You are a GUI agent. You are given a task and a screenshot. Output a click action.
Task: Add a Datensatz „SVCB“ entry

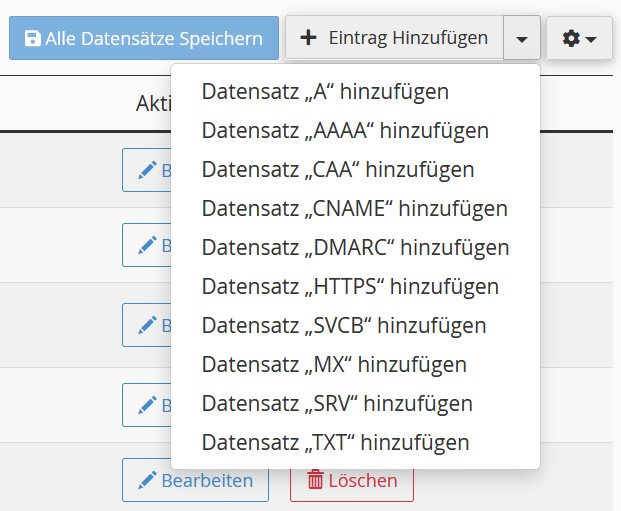(x=355, y=326)
